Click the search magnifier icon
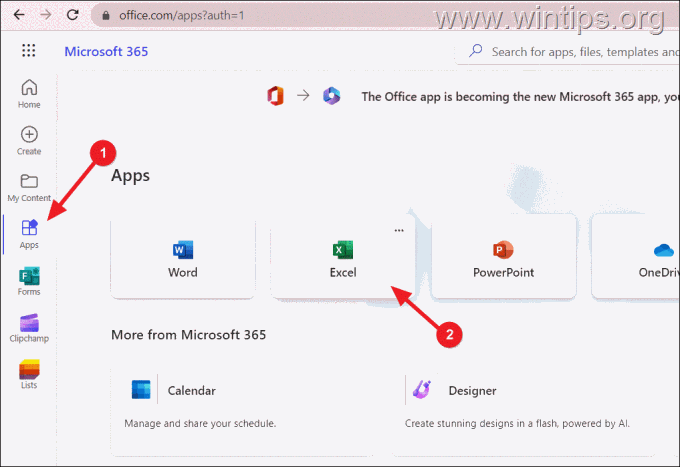The height and width of the screenshot is (467, 680). 476,51
